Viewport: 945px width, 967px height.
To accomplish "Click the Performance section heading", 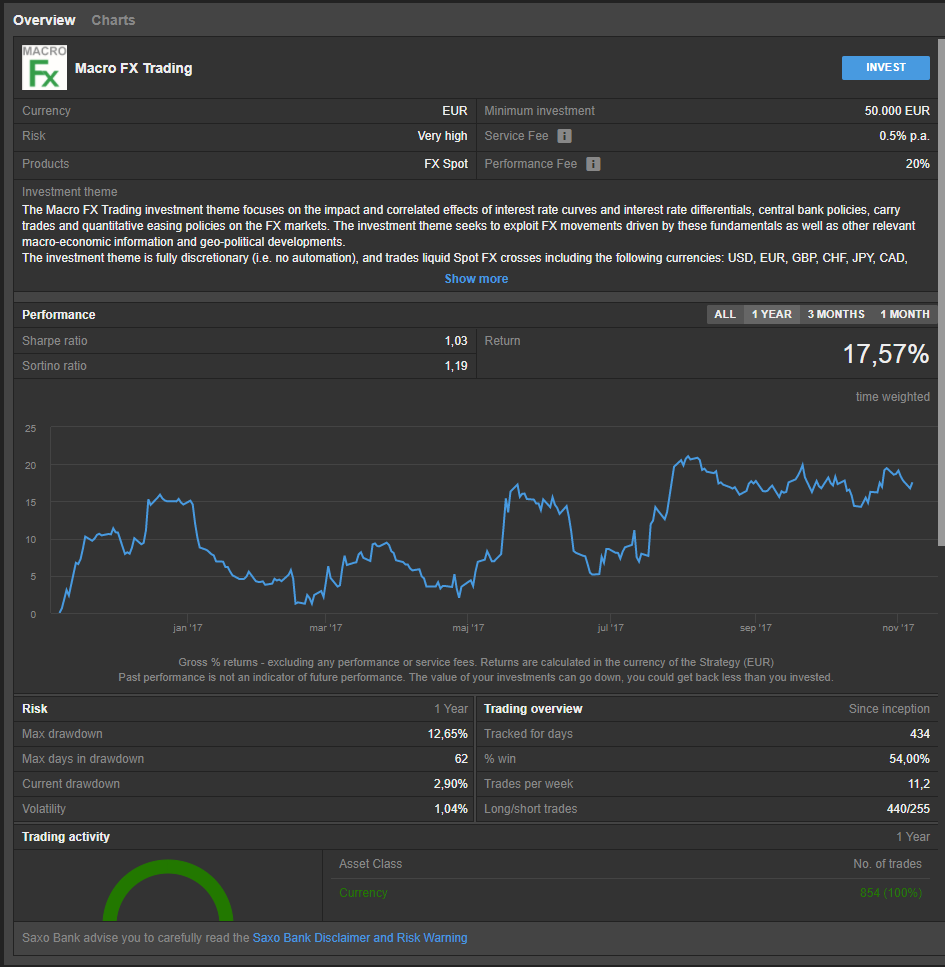I will [x=59, y=315].
